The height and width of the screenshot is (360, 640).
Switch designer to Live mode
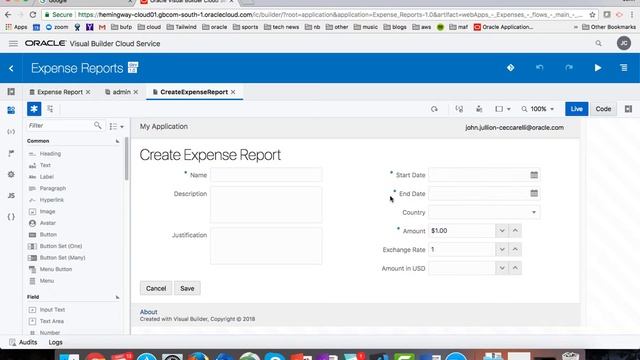tap(576, 109)
